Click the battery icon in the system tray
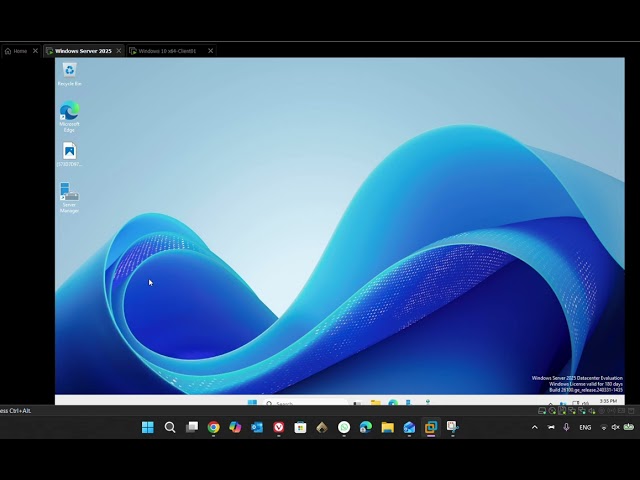640x480 pixels. tap(629, 427)
